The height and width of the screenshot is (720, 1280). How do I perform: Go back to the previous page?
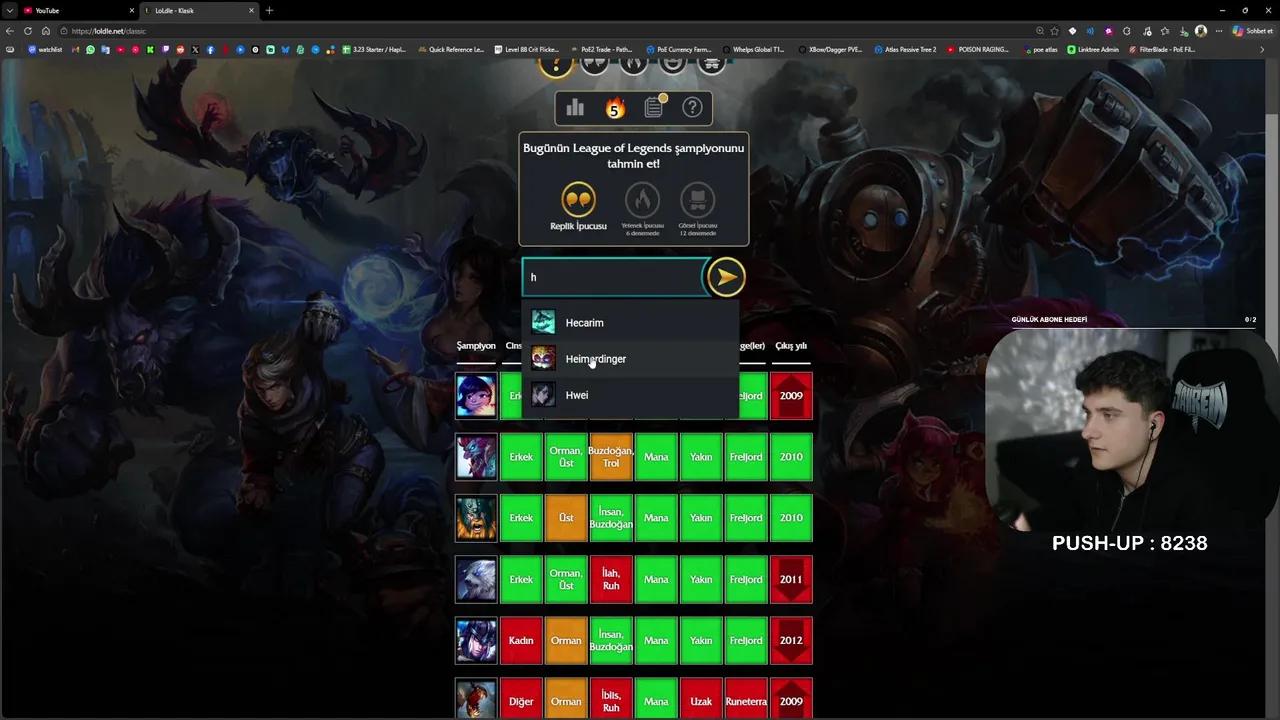pos(10,31)
